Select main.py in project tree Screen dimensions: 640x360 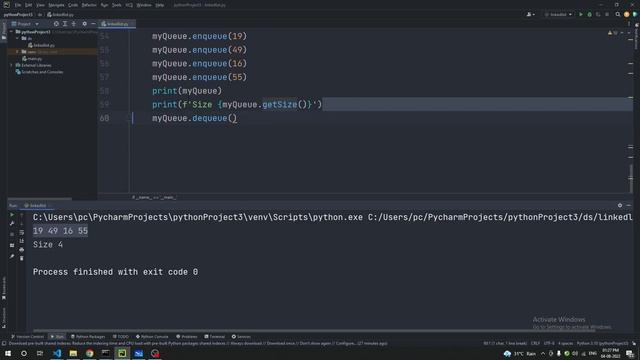click(32, 58)
